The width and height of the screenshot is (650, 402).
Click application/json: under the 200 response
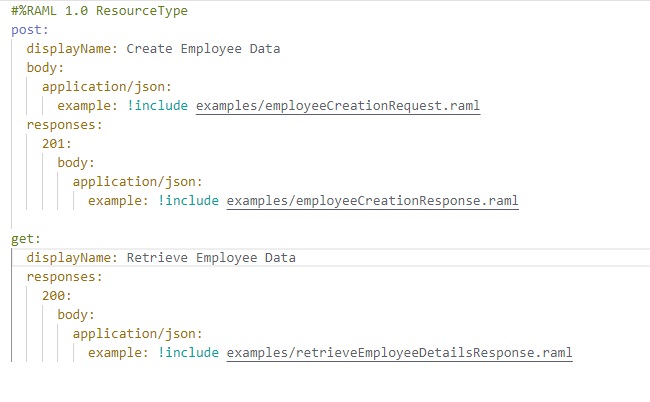pos(138,334)
